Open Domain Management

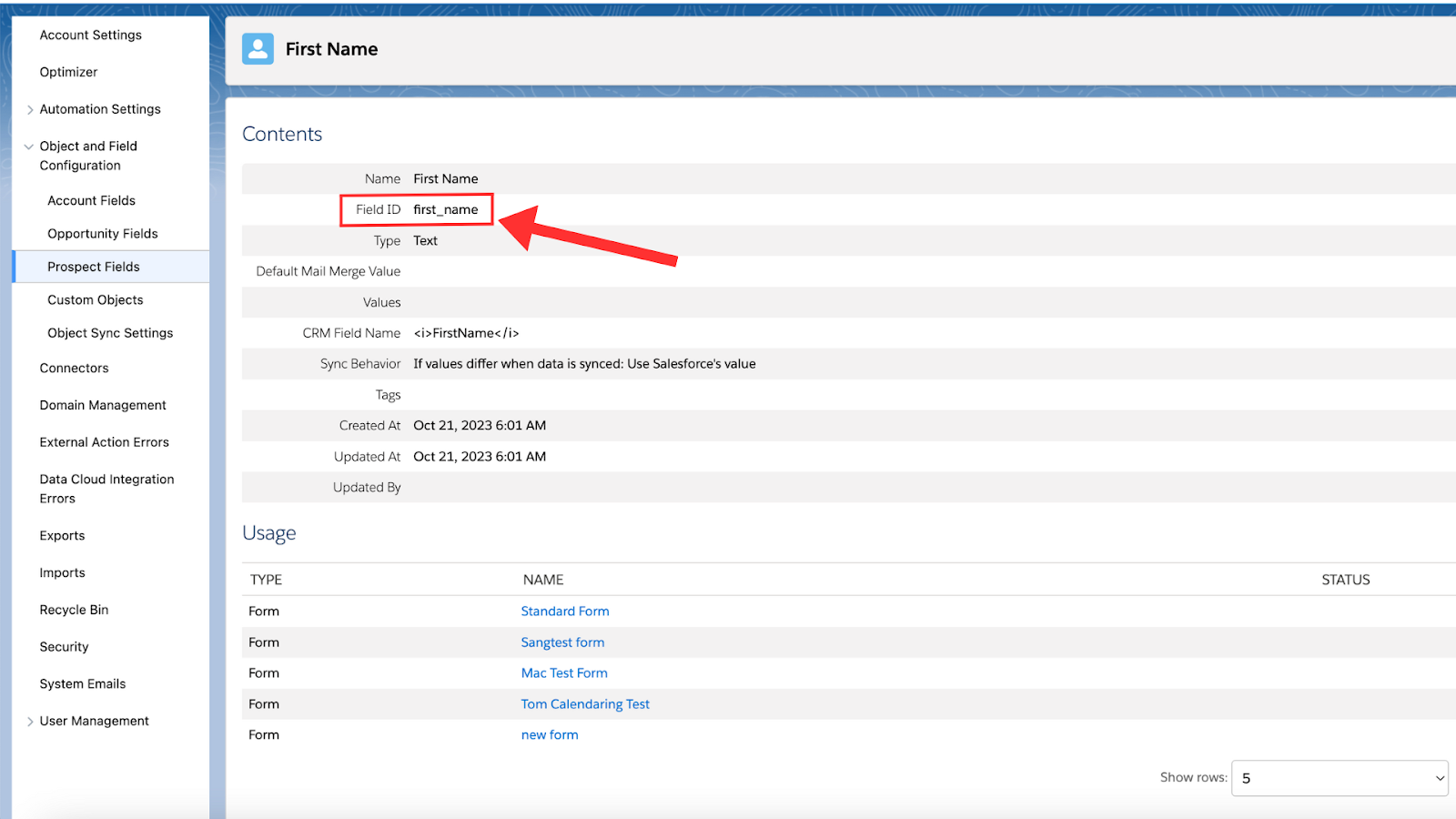[103, 404]
